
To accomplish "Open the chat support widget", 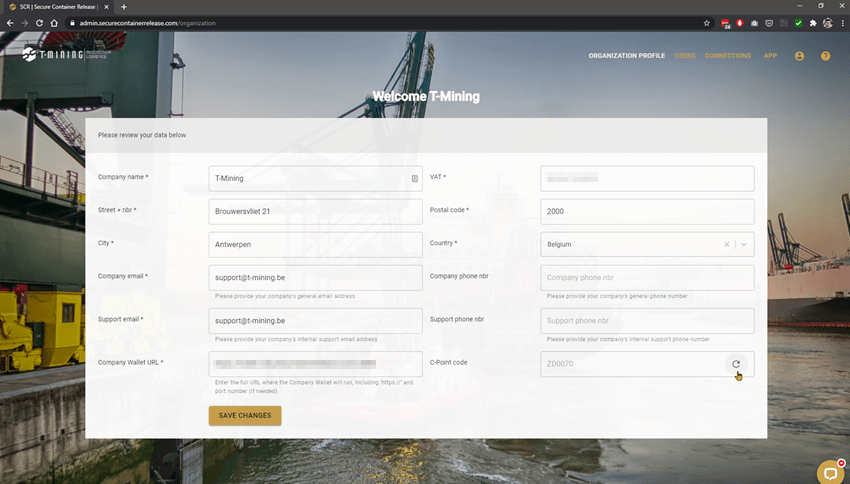I will [x=829, y=470].
